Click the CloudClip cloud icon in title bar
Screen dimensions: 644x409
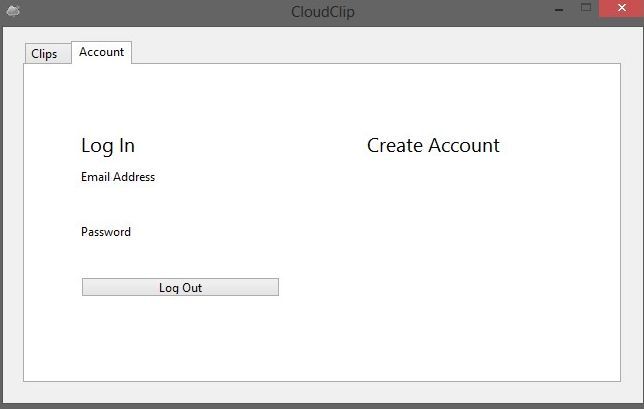tap(13, 11)
